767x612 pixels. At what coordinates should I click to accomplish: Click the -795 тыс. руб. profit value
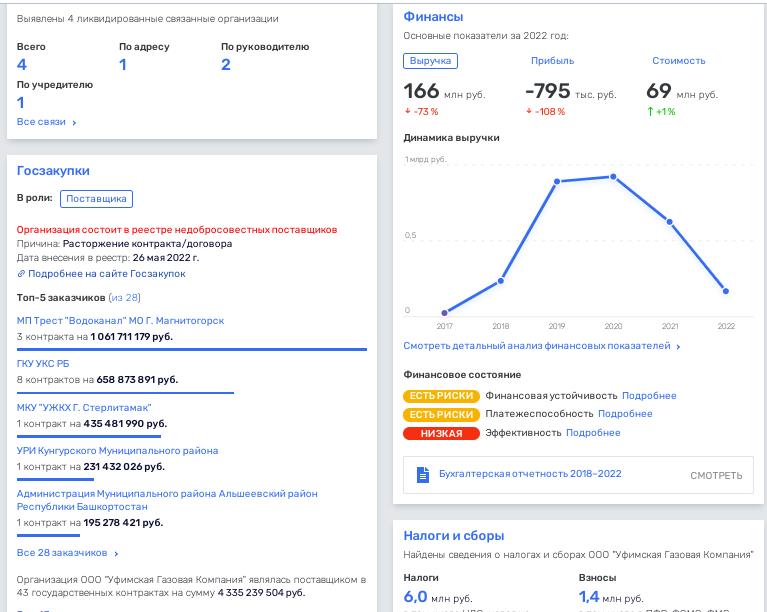click(x=571, y=91)
